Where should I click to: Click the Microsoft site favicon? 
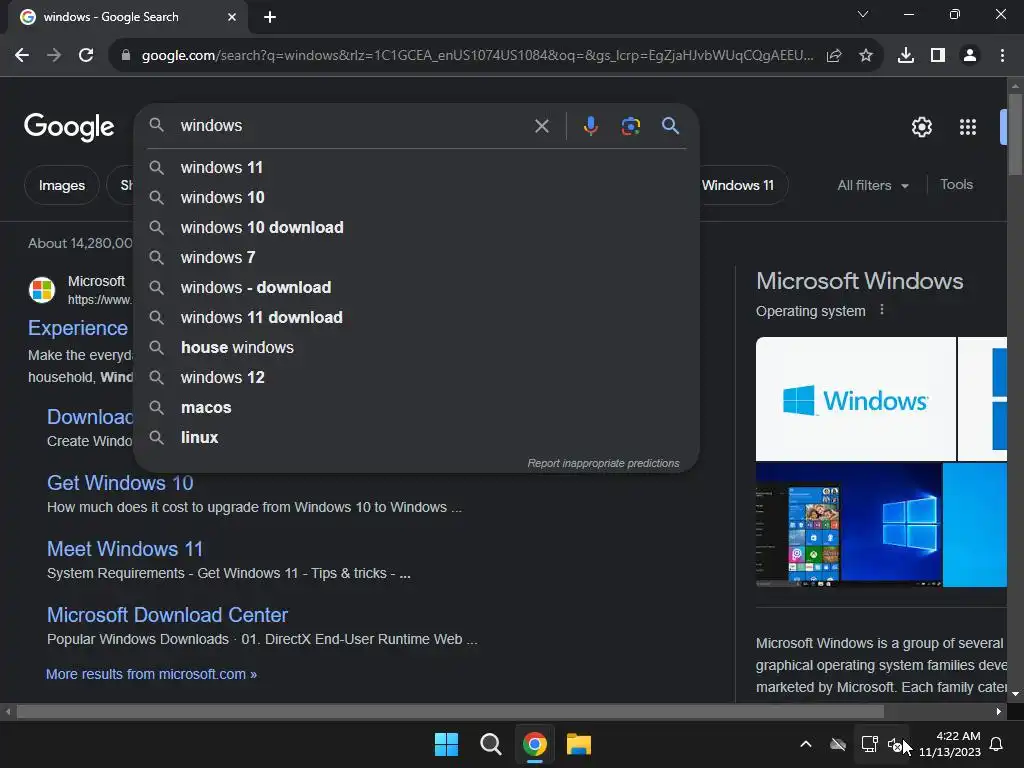tap(42, 290)
